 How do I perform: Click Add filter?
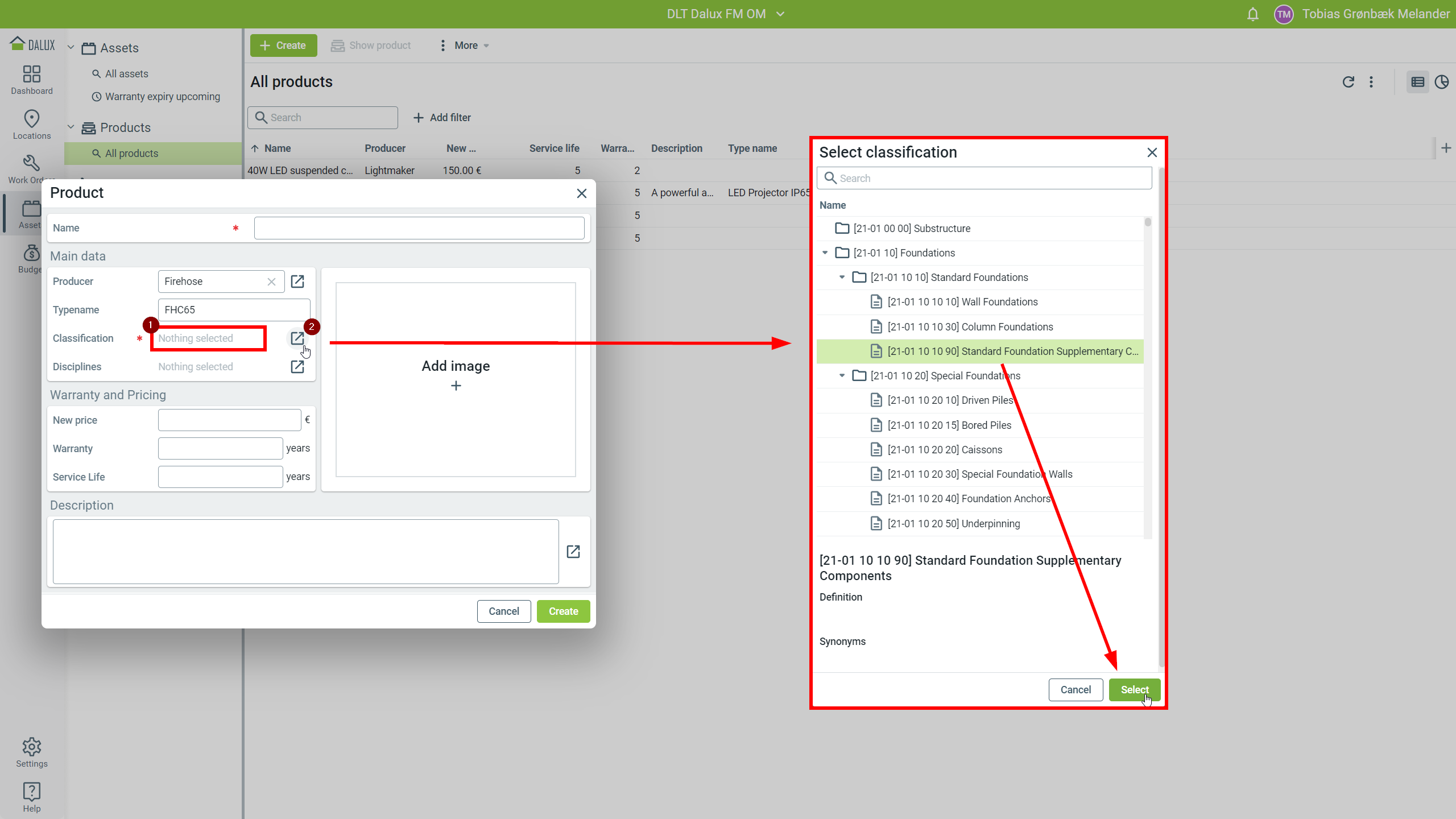tap(442, 118)
